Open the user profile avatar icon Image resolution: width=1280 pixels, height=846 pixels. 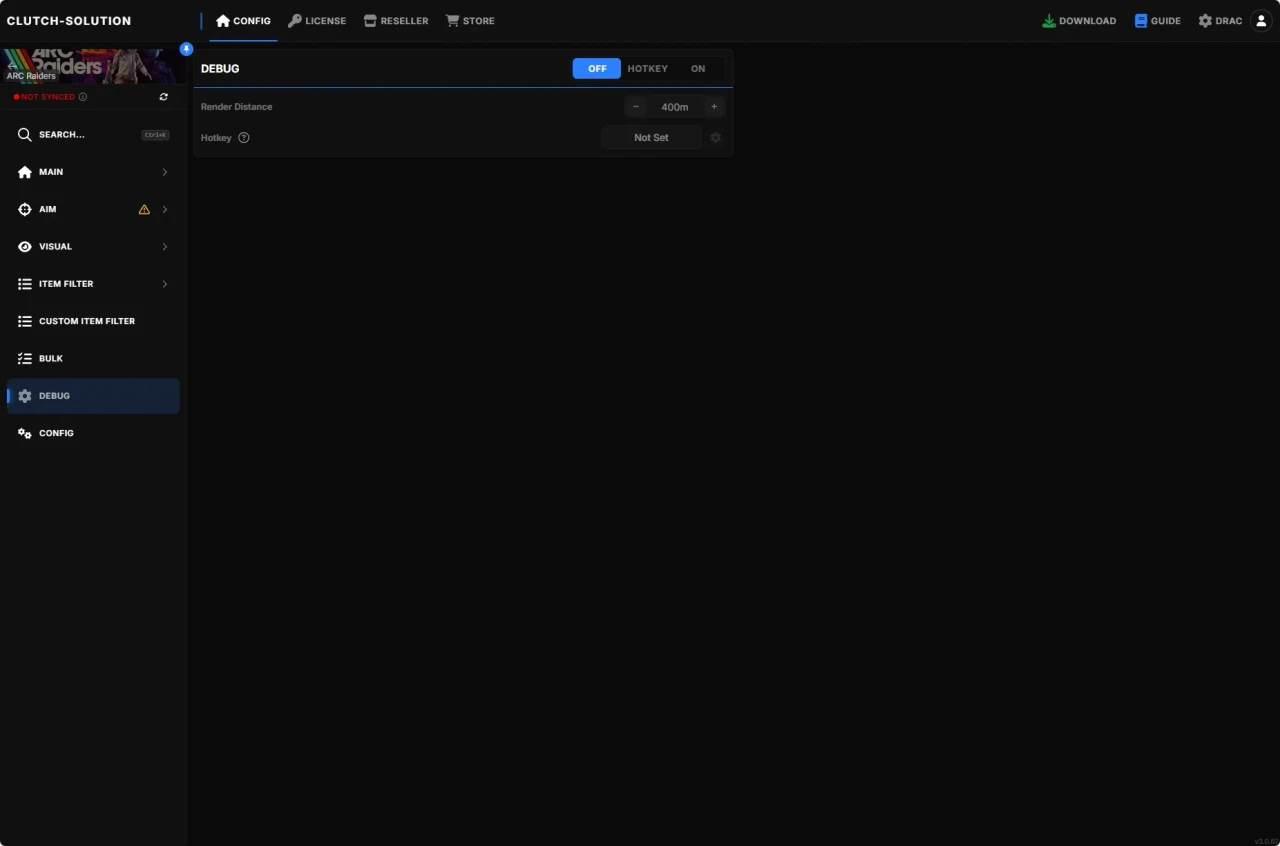(x=1261, y=21)
